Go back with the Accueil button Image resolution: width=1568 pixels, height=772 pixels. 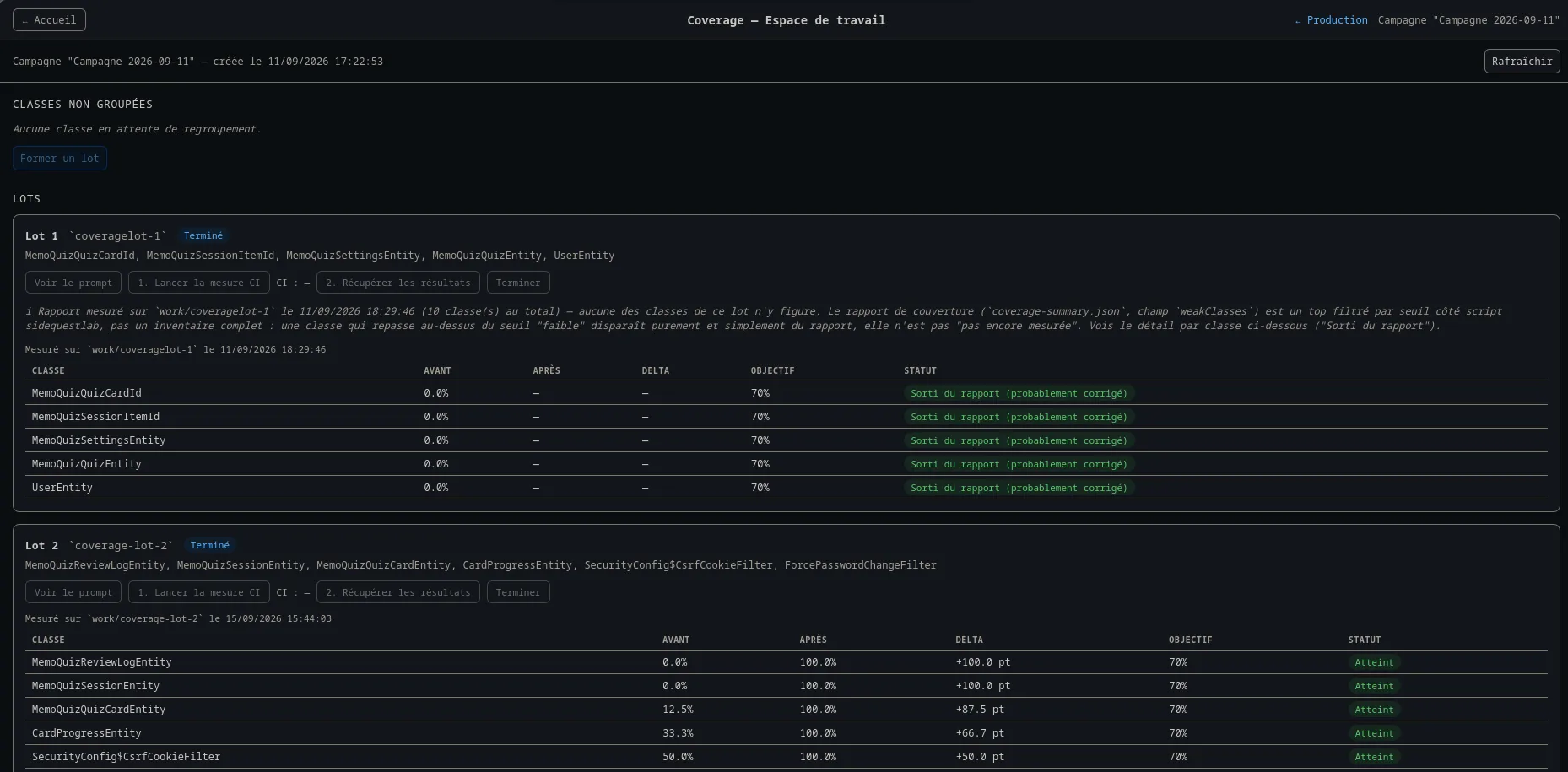pos(49,19)
